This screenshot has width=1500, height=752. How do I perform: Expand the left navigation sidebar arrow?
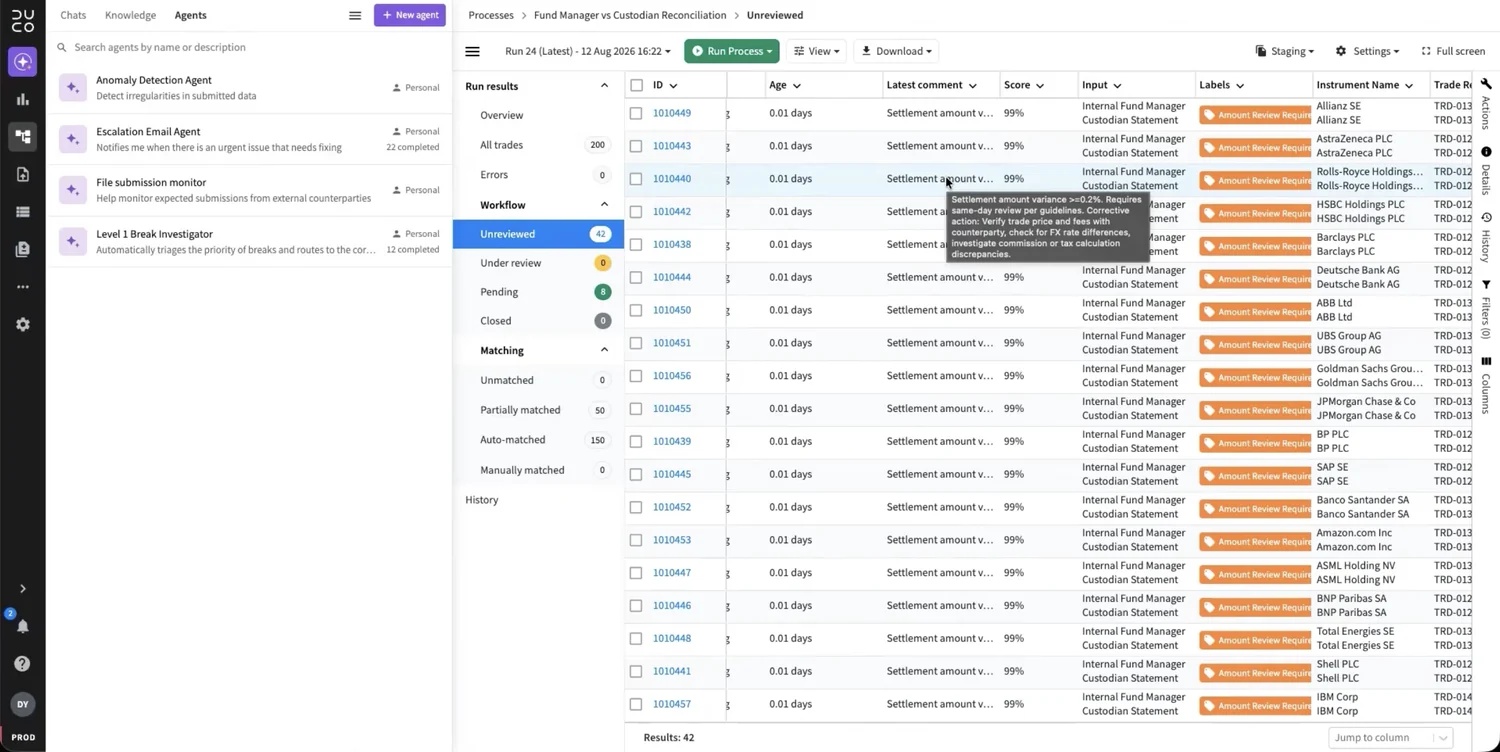coord(22,589)
